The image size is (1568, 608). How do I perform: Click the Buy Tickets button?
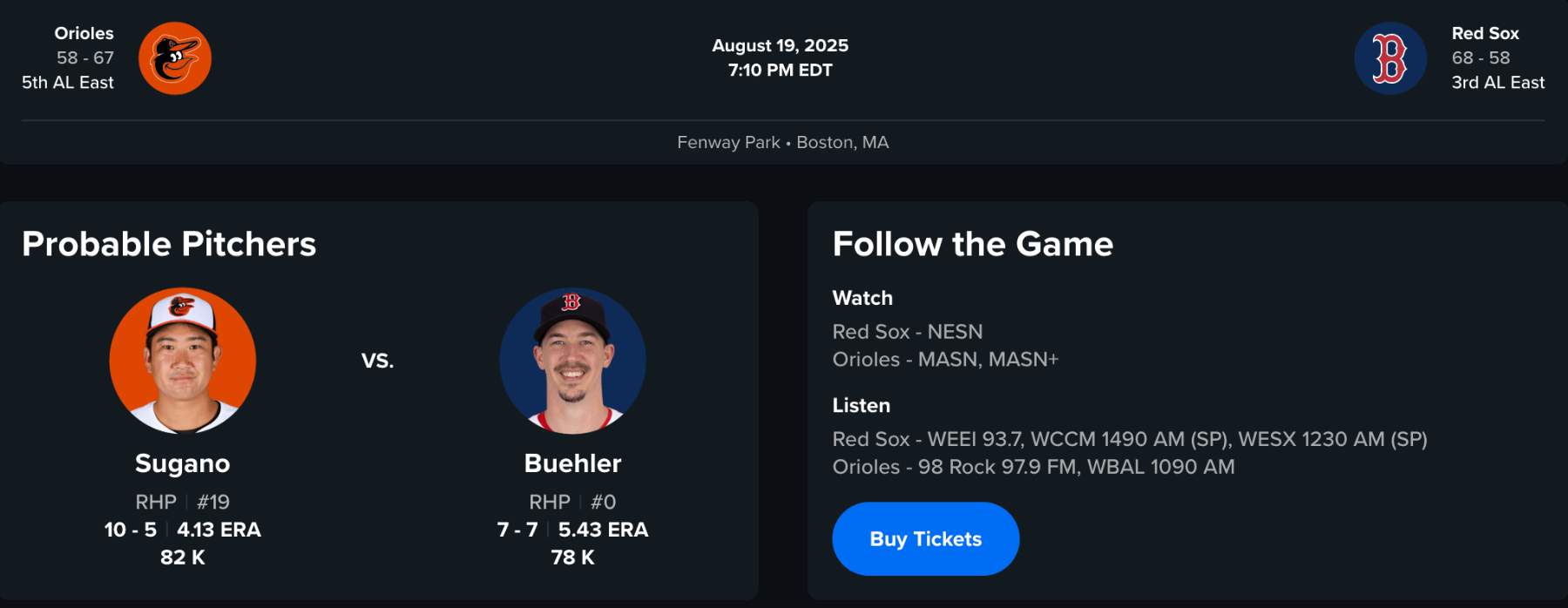tap(925, 539)
